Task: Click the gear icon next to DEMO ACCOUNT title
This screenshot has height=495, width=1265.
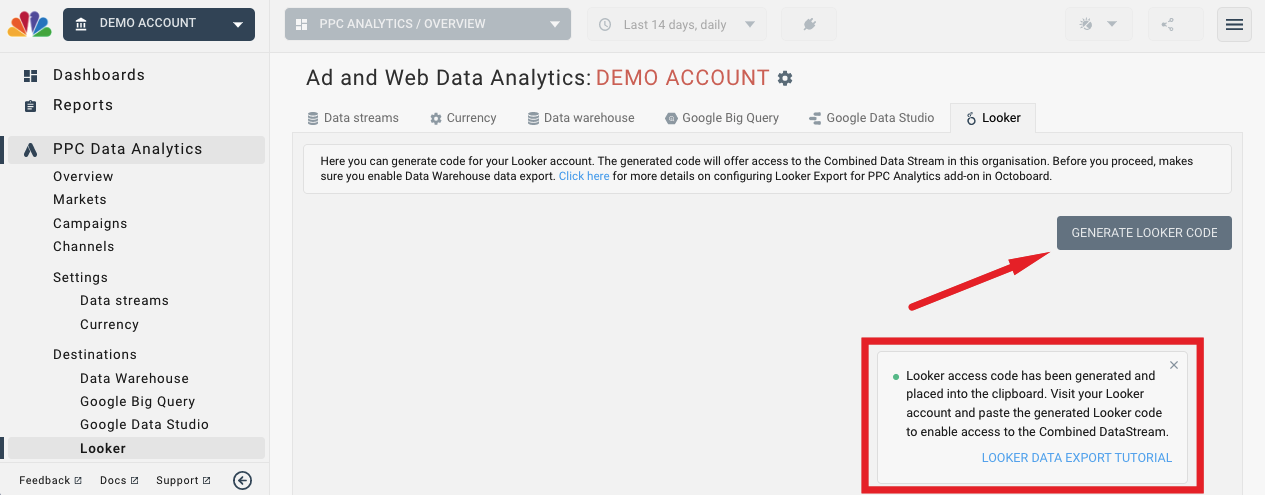Action: 785,78
